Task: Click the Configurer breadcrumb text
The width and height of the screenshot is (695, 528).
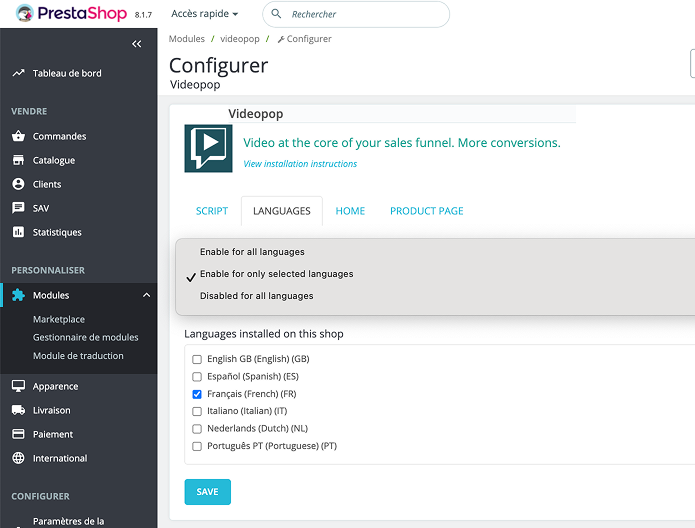Action: point(309,39)
